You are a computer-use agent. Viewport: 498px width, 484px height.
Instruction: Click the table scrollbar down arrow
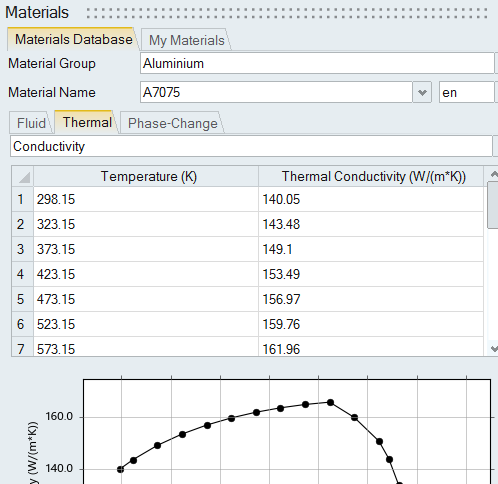(x=493, y=349)
